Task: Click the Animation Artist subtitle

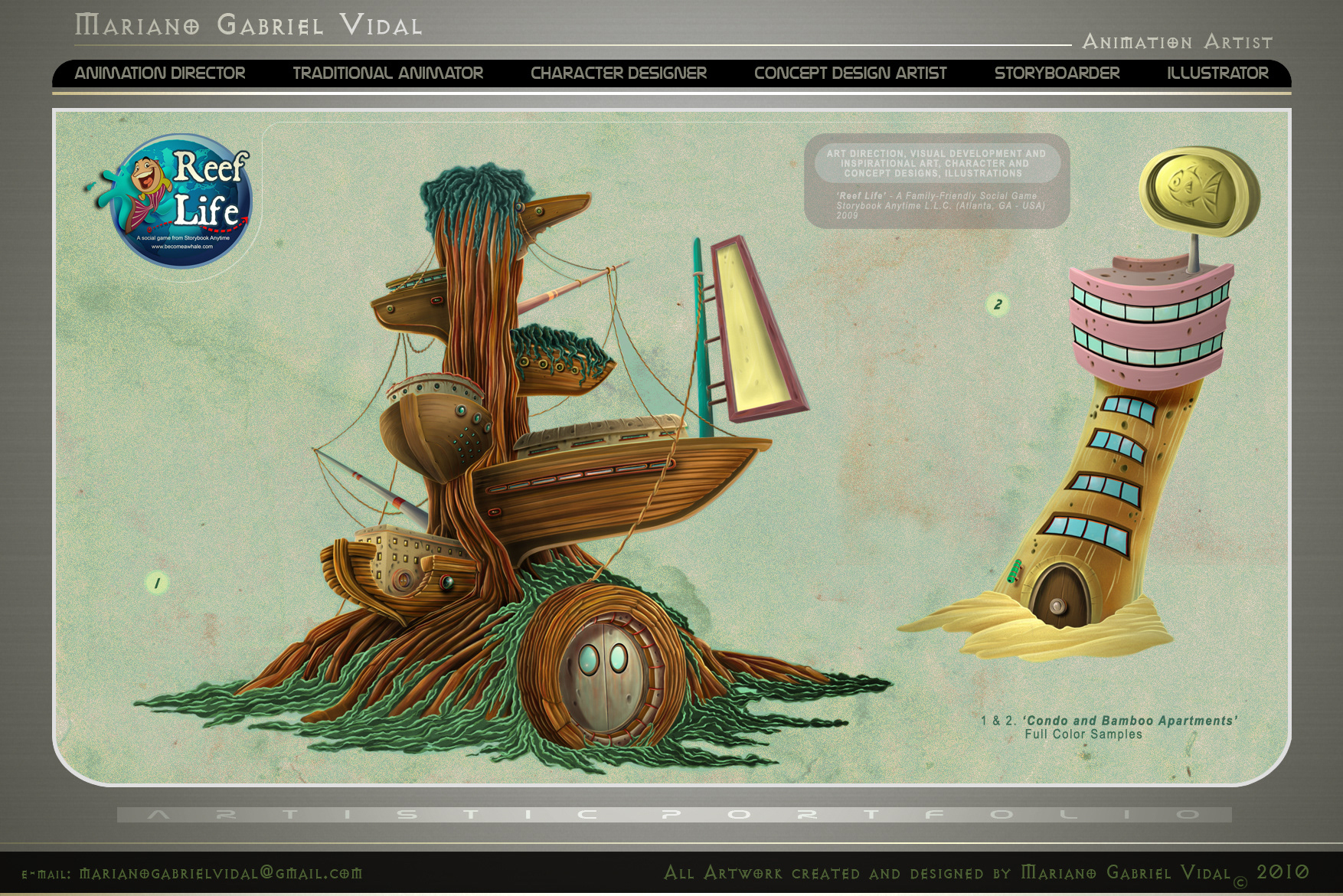Action: (x=1178, y=42)
